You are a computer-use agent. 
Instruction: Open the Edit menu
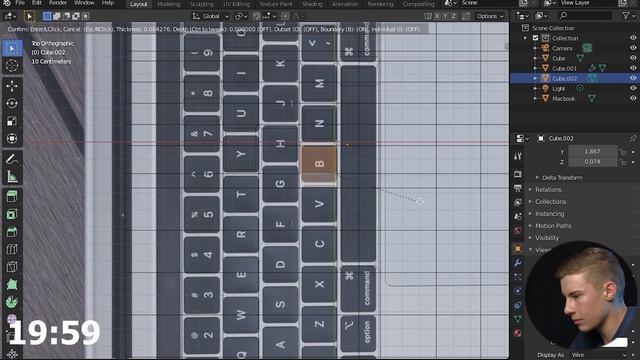pos(37,3)
